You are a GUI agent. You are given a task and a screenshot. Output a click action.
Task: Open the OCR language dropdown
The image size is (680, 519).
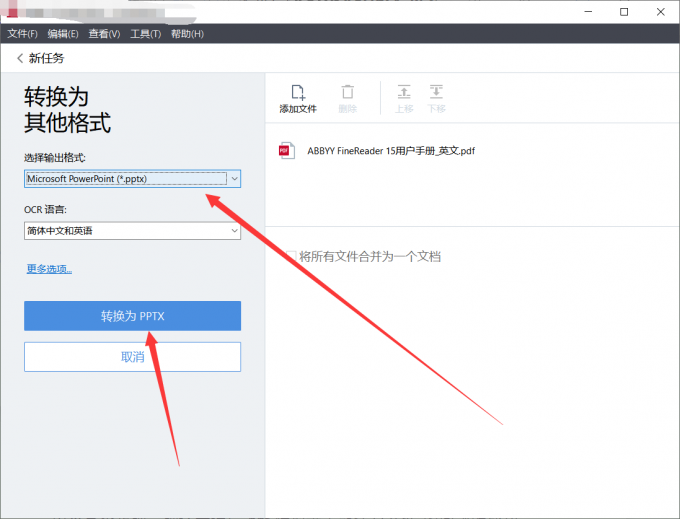point(132,231)
